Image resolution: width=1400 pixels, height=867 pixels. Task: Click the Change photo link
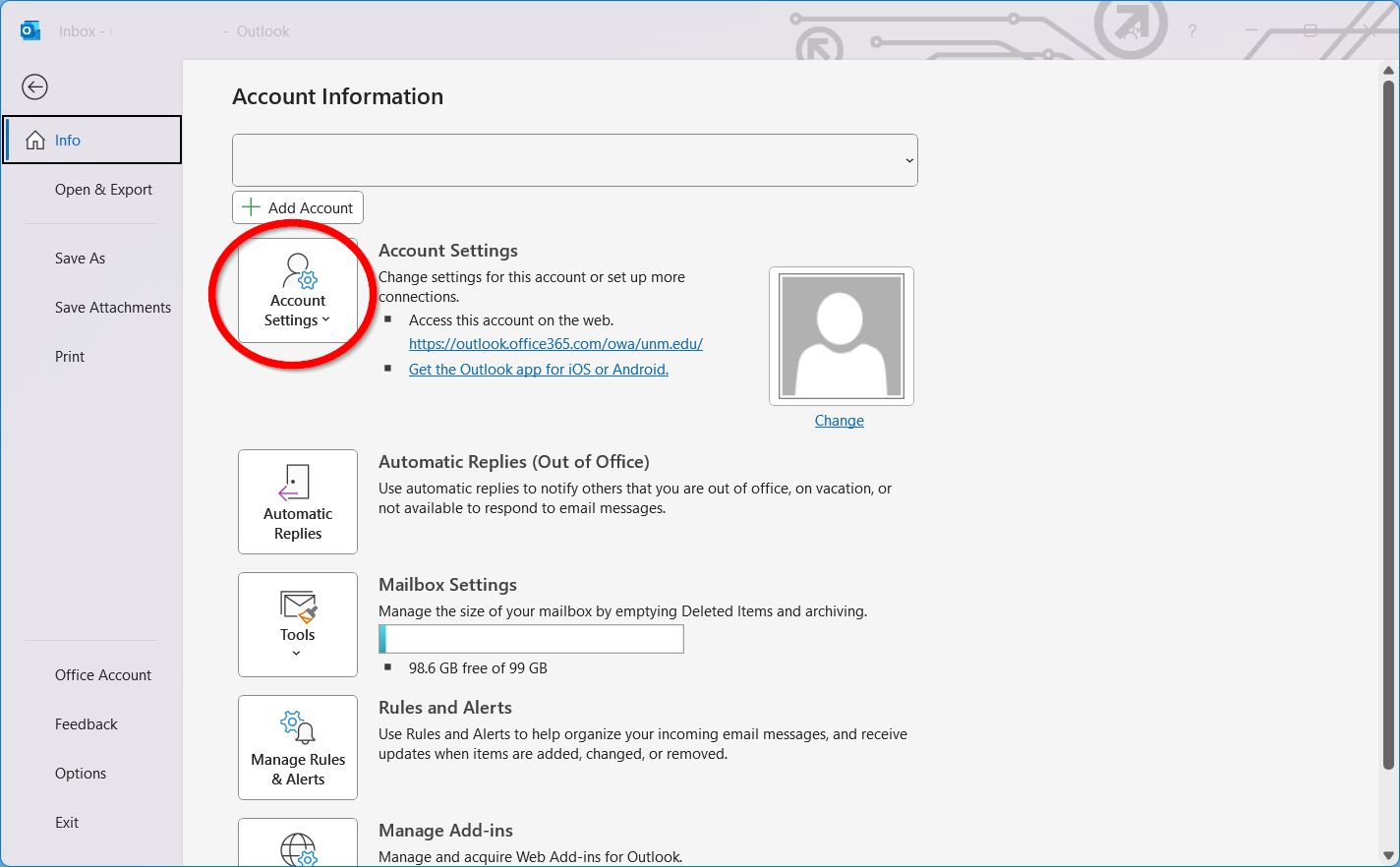[x=840, y=421]
